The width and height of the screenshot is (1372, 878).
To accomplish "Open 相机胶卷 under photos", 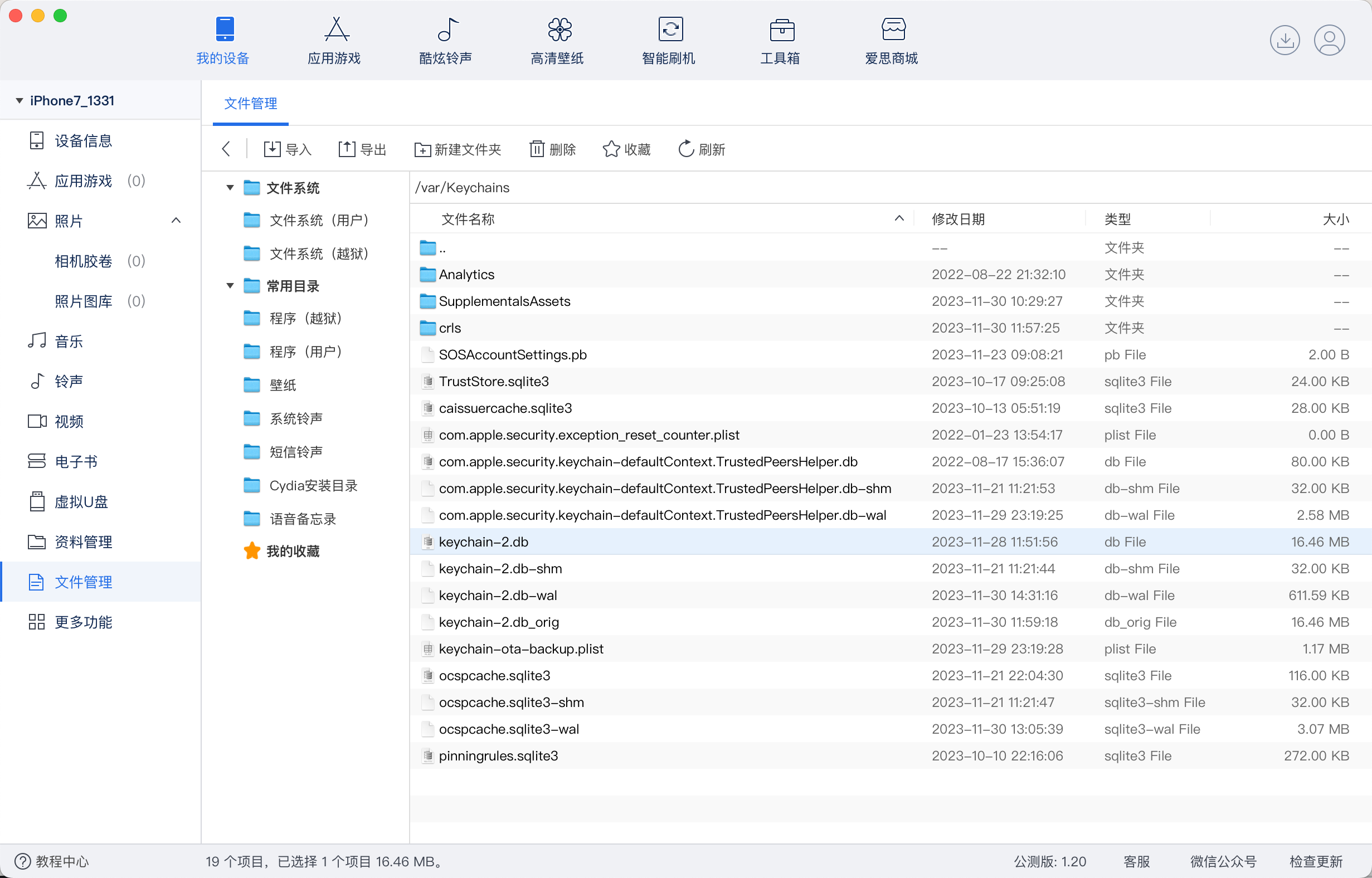I will 100,261.
